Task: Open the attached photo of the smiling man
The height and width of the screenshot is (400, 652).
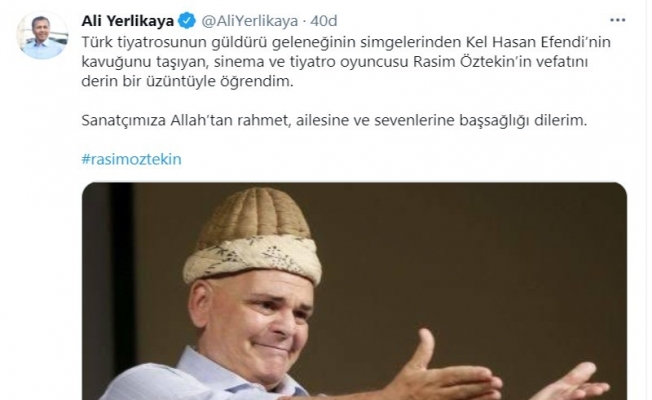Action: [354, 291]
